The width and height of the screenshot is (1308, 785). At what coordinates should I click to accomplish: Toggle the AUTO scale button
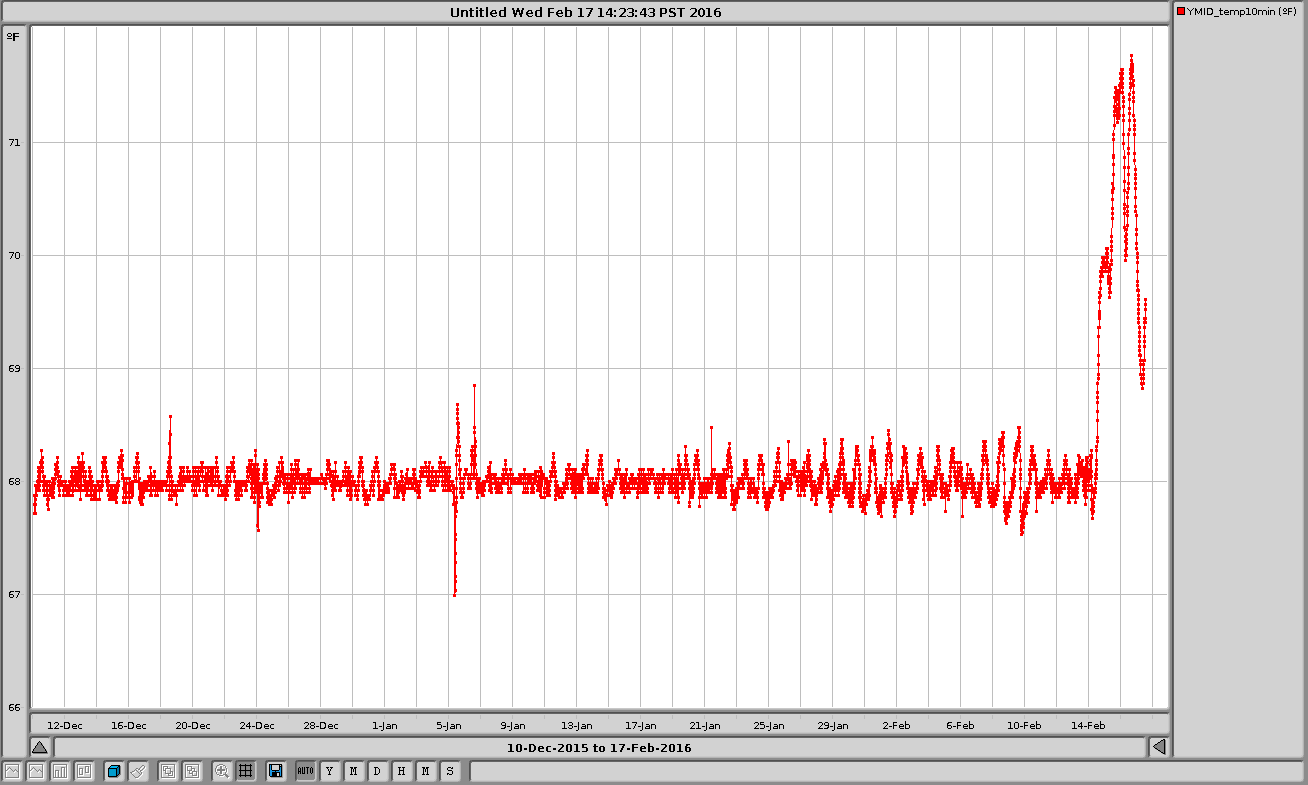pos(305,771)
